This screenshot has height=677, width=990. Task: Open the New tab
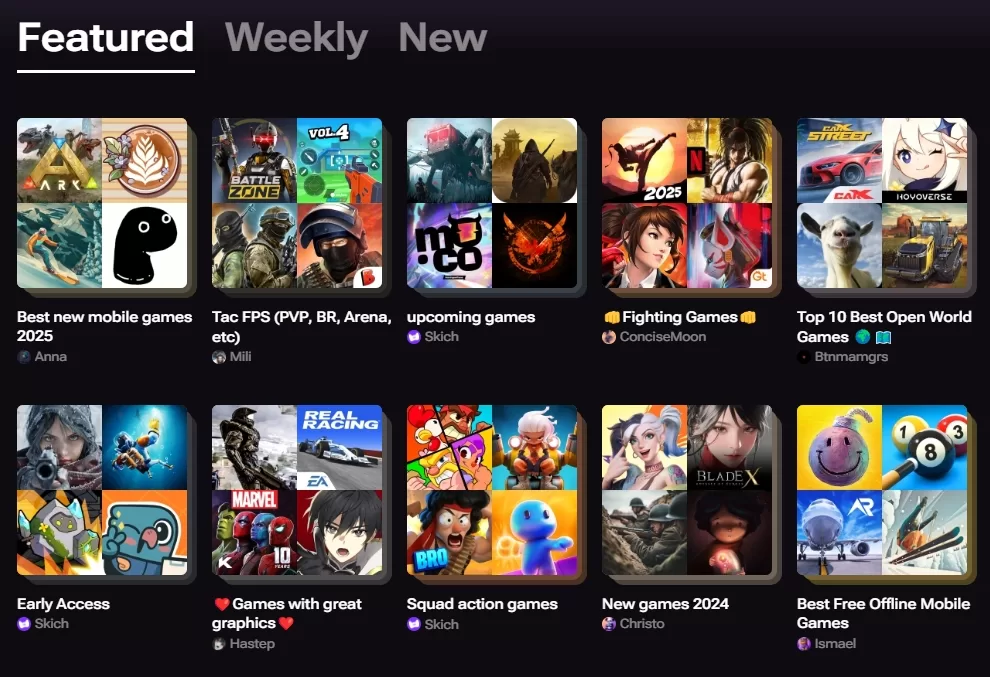pyautogui.click(x=443, y=38)
